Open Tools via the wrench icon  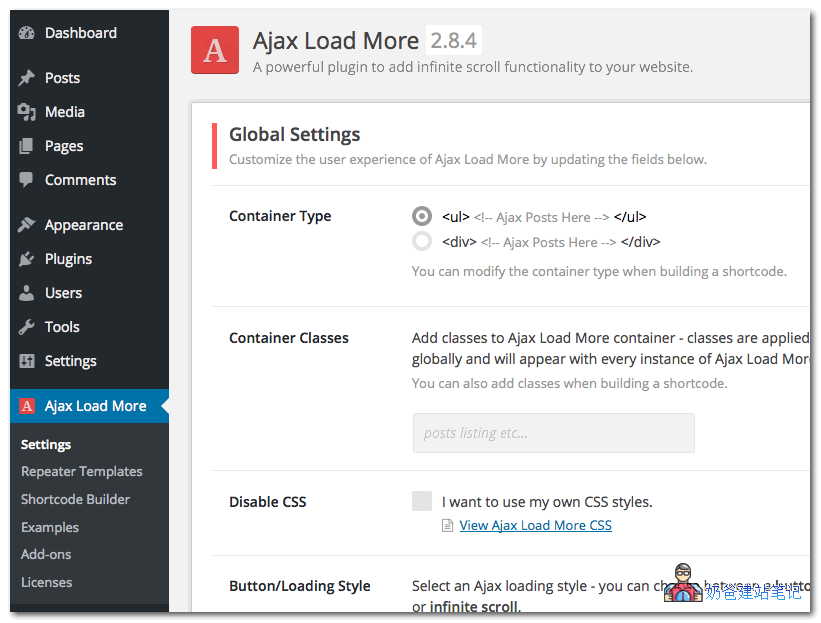[27, 326]
